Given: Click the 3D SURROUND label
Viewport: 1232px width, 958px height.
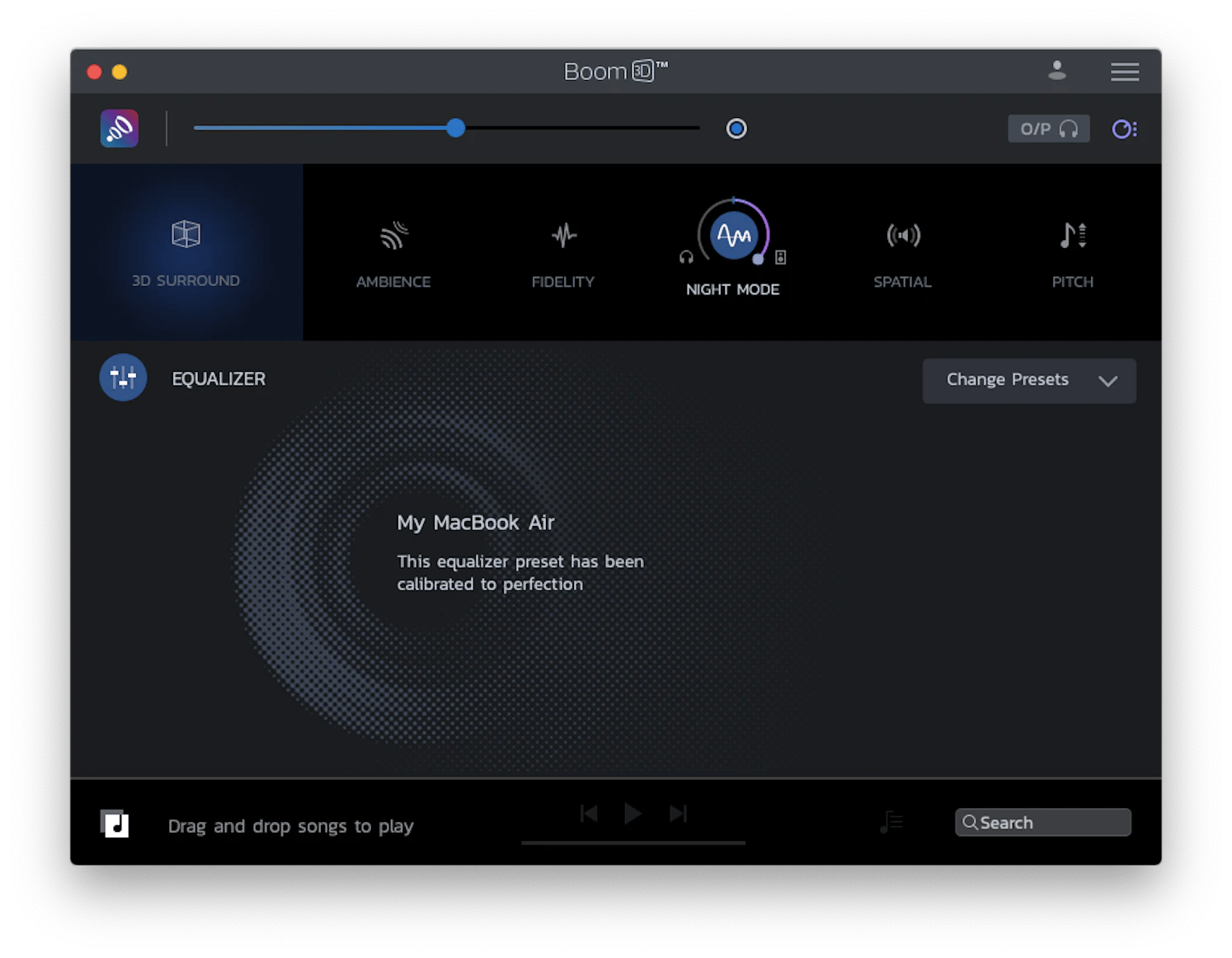Looking at the screenshot, I should pyautogui.click(x=186, y=280).
